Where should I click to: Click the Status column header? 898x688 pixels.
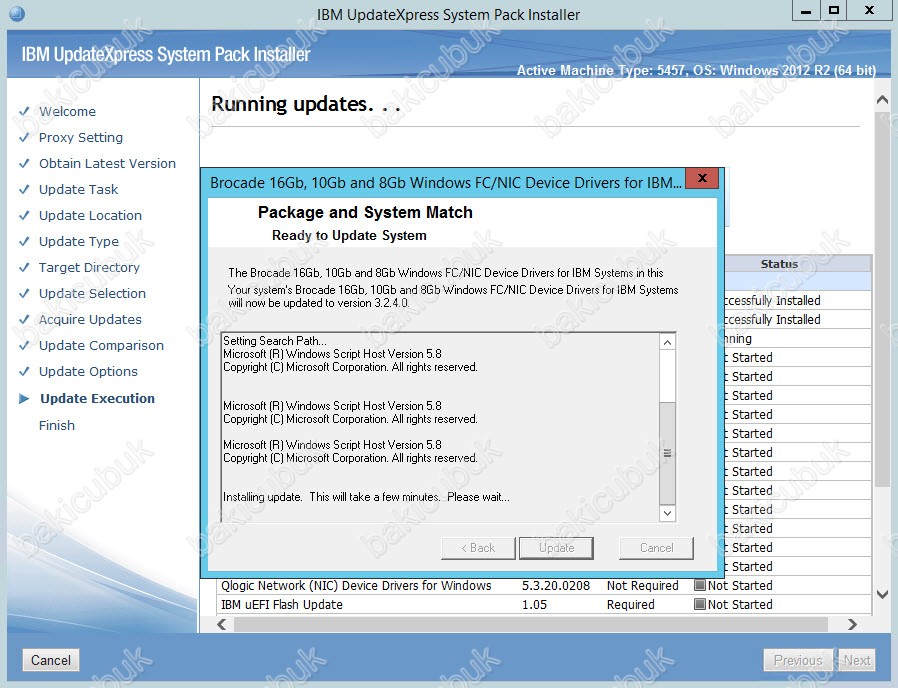pos(797,264)
